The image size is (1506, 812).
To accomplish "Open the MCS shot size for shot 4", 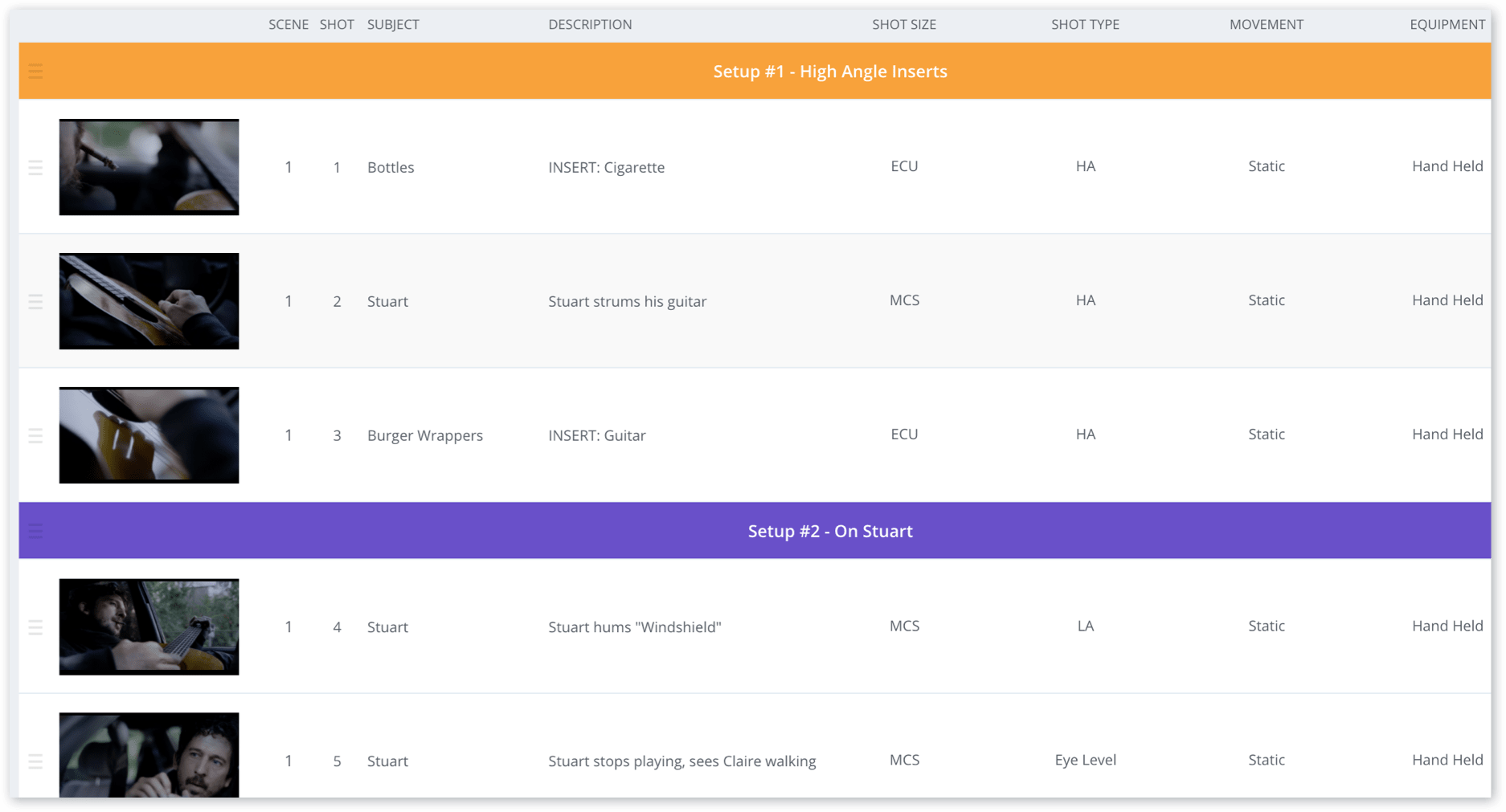I will 904,626.
